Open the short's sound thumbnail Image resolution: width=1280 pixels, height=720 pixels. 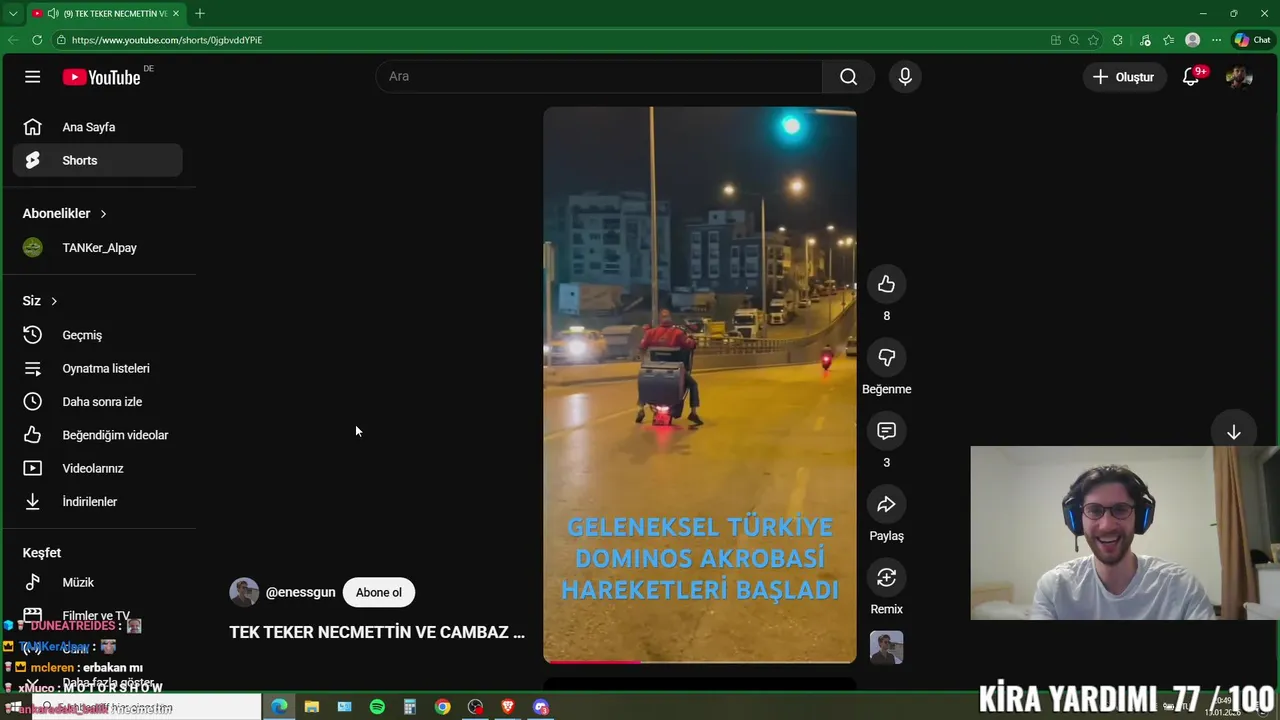click(x=886, y=647)
